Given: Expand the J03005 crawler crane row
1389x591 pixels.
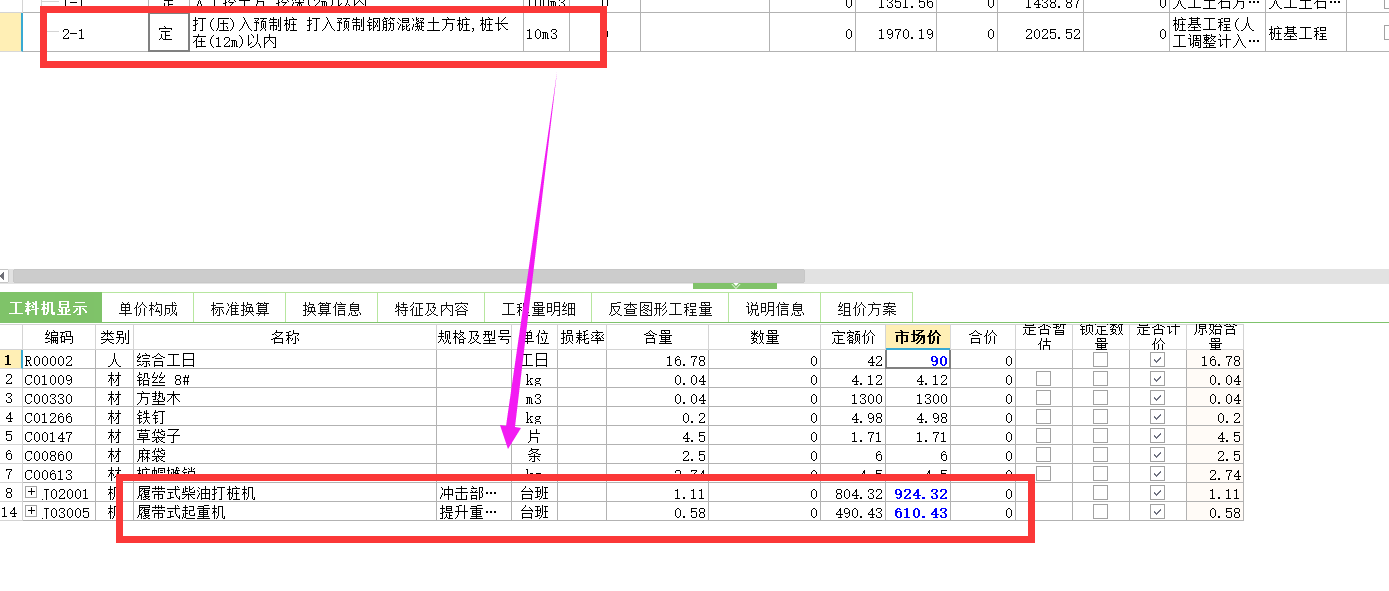Looking at the screenshot, I should (31, 512).
